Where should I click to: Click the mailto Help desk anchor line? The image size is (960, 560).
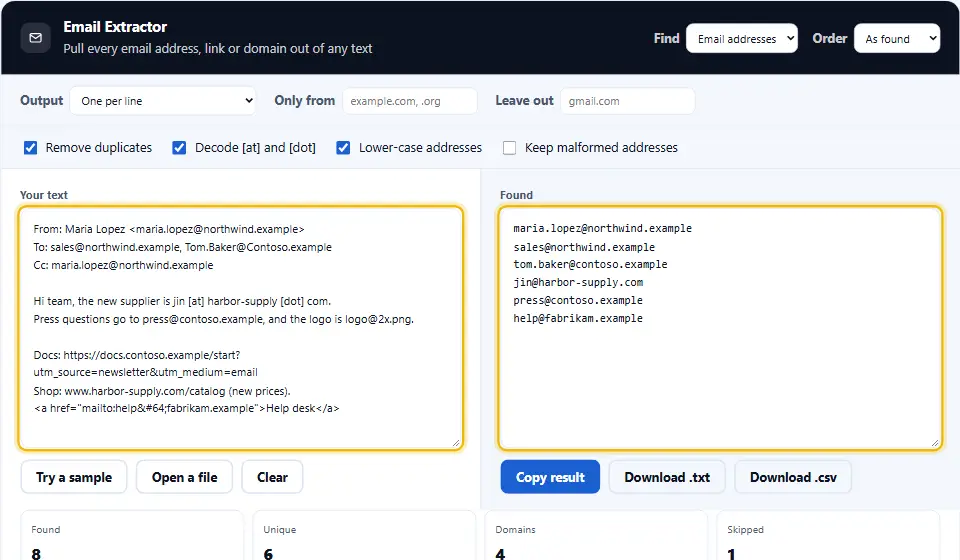(186, 408)
